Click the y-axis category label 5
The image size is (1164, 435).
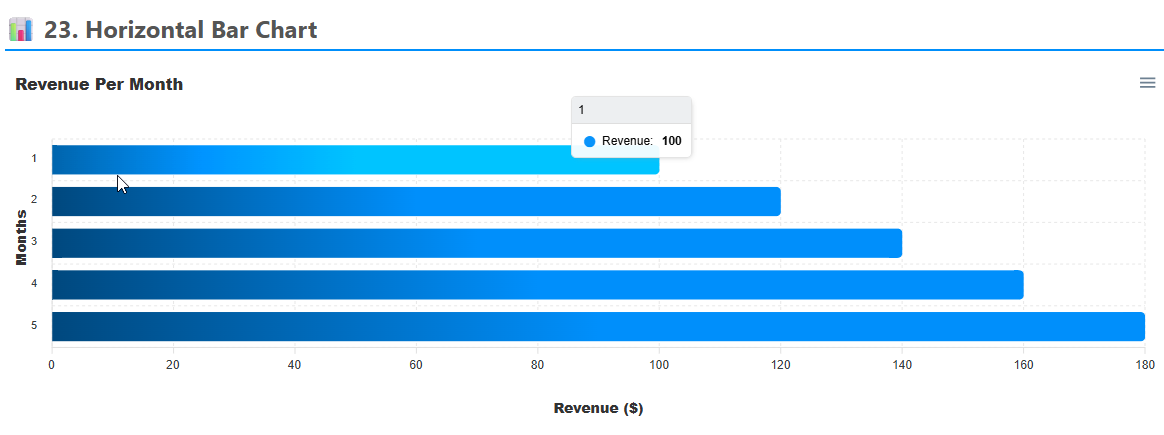(34, 325)
